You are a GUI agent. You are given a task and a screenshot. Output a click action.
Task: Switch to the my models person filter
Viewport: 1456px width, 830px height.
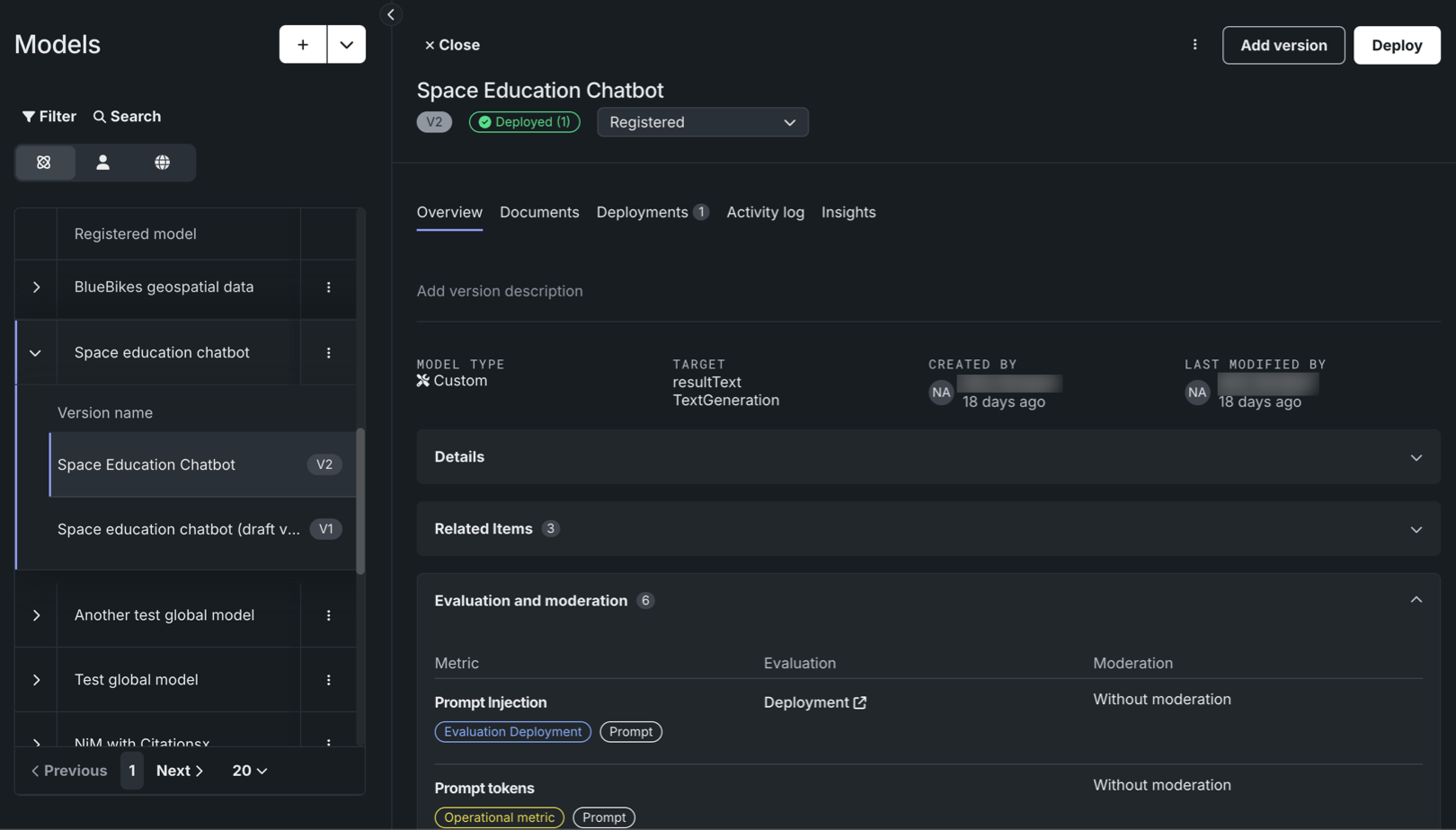pyautogui.click(x=103, y=163)
